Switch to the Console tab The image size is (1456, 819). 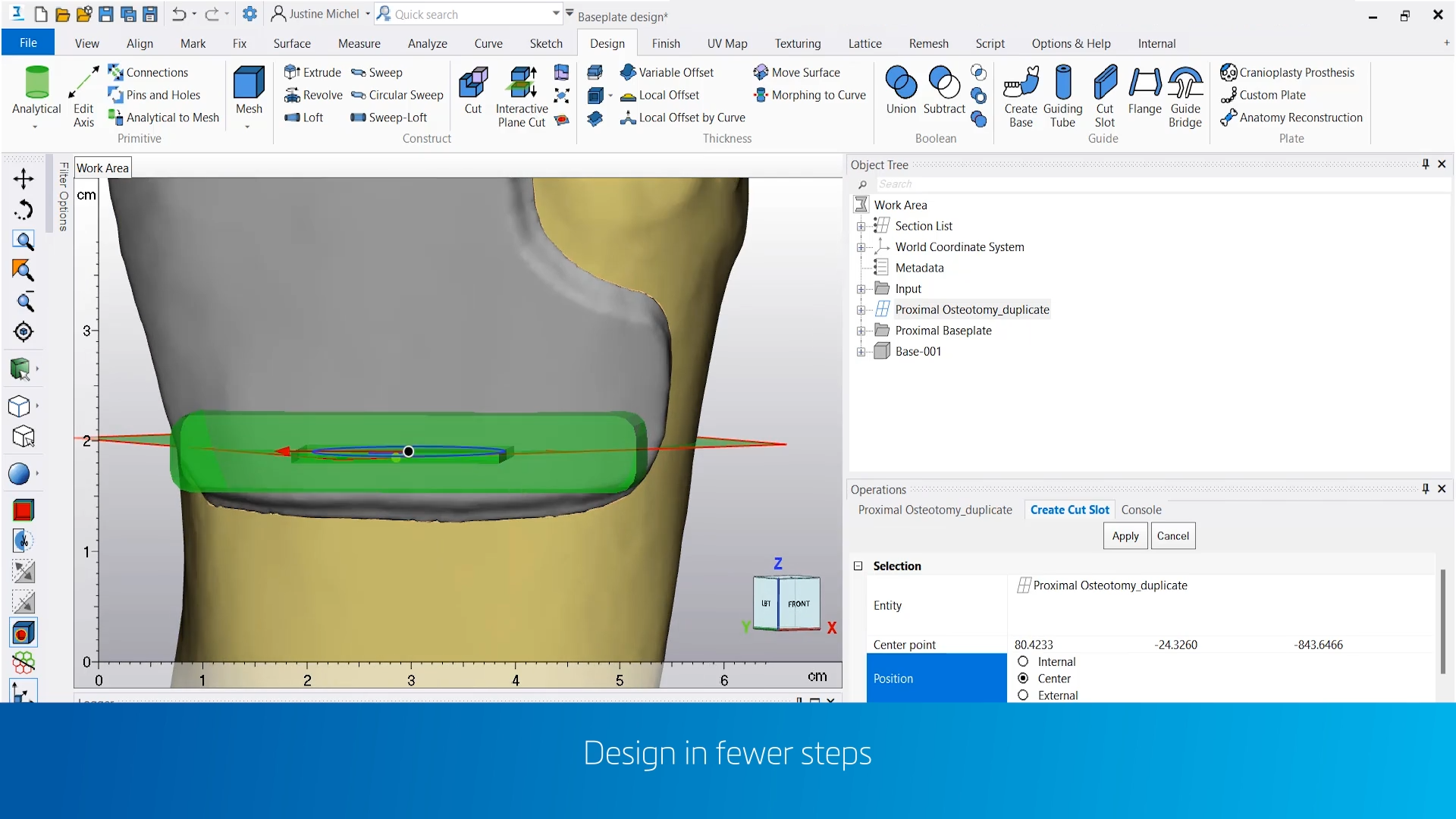pyautogui.click(x=1141, y=510)
